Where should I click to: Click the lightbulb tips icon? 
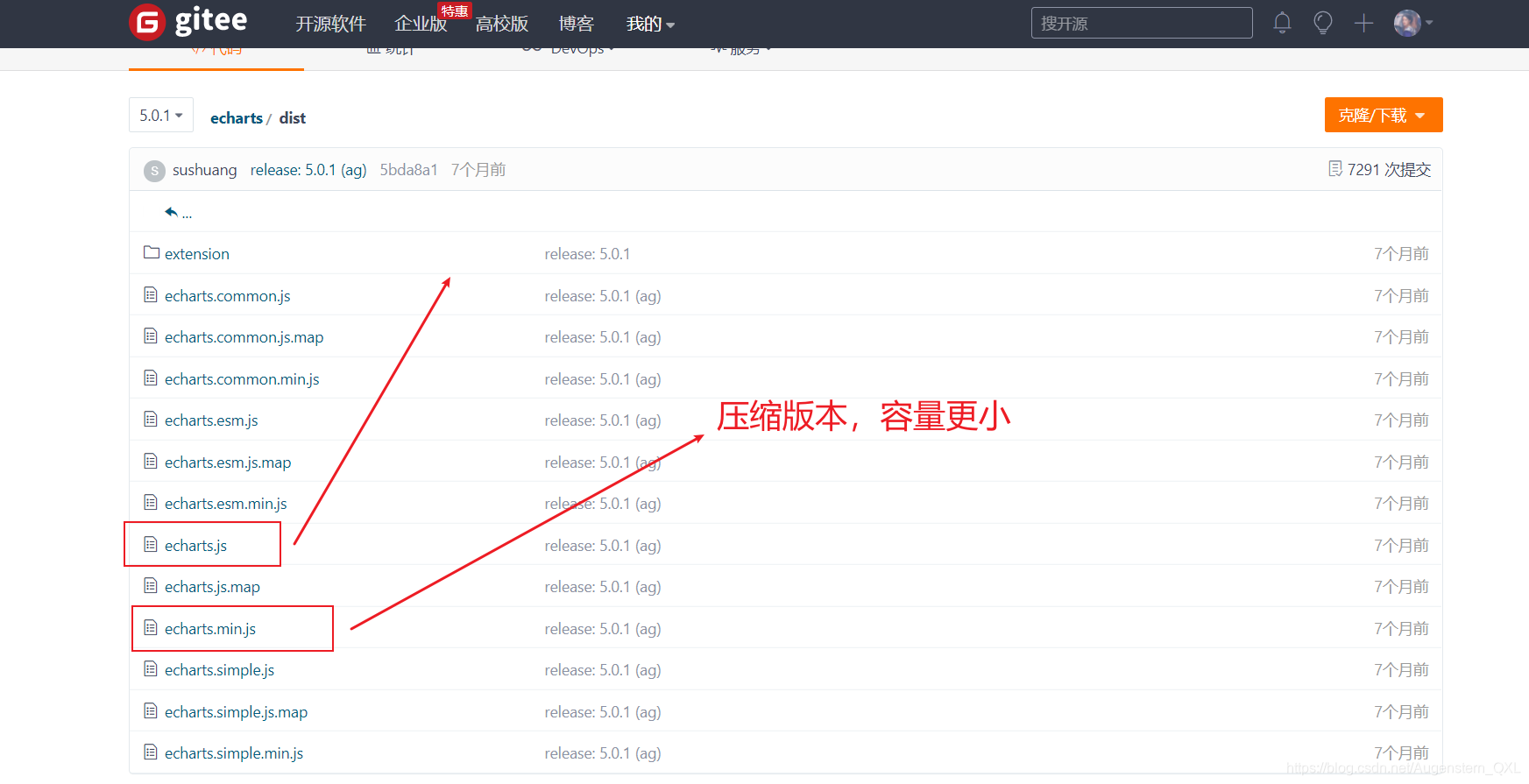[1323, 23]
